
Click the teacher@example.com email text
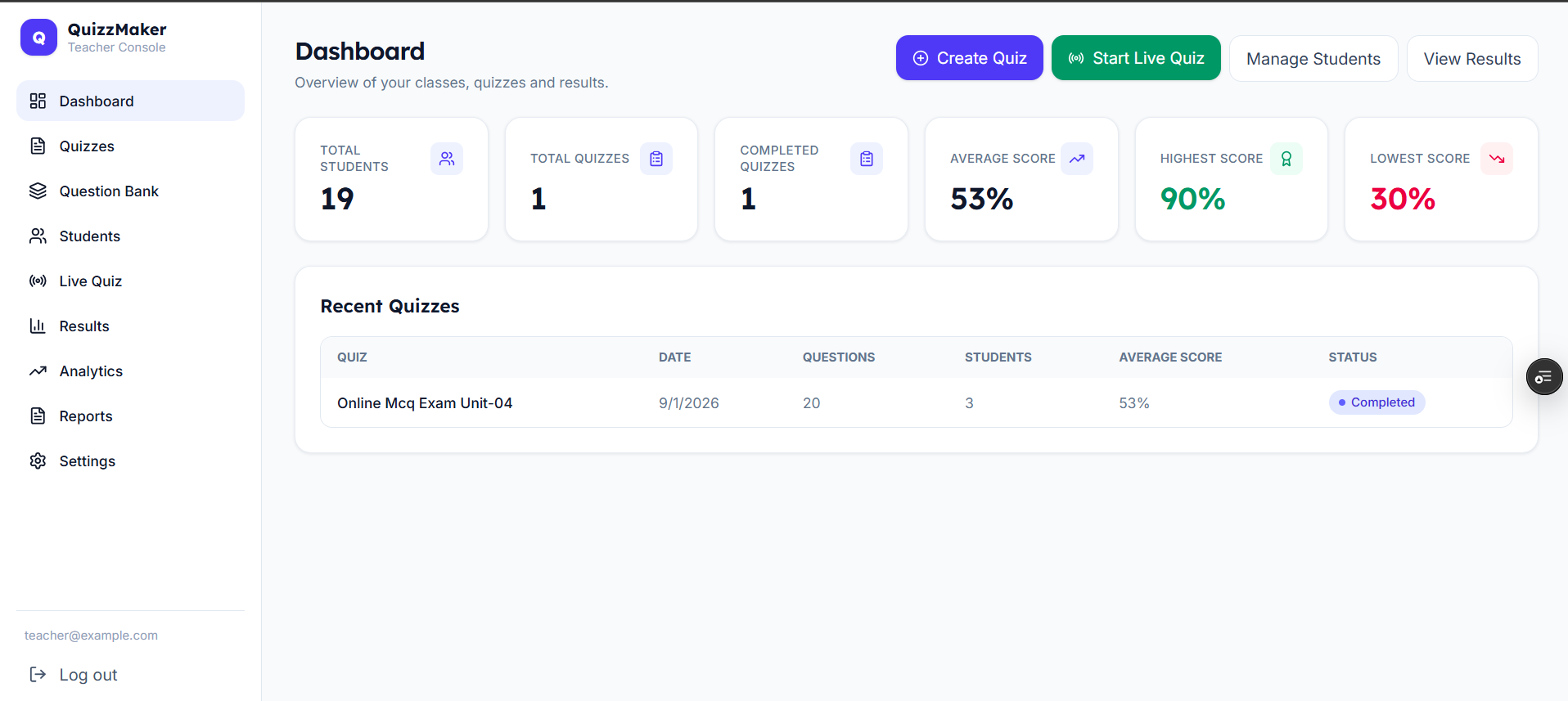(91, 636)
